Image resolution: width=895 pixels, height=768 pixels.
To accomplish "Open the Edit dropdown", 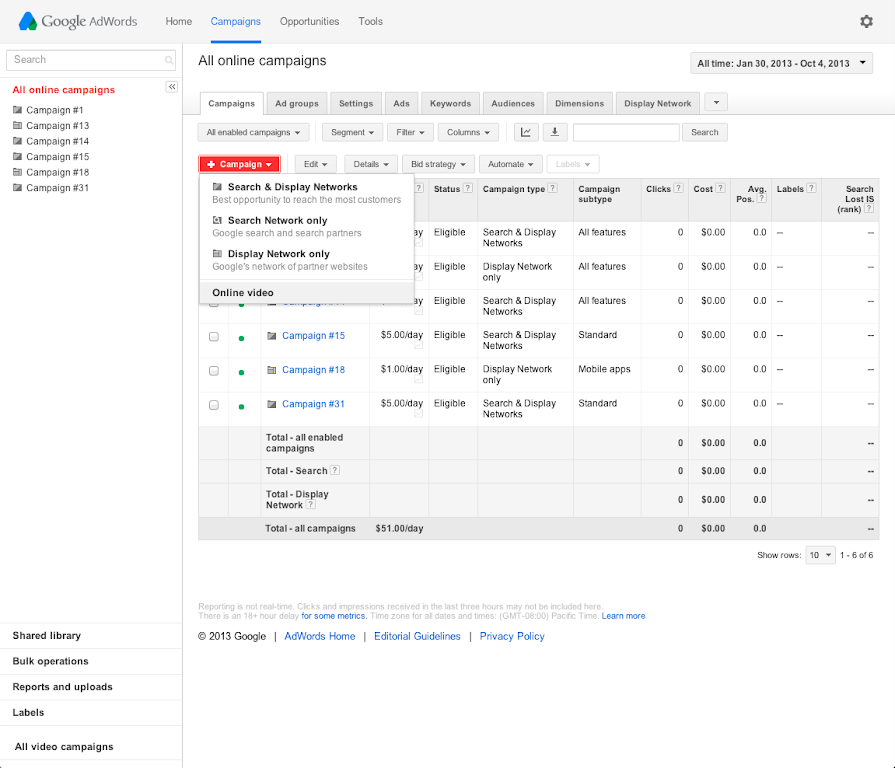I will point(316,164).
